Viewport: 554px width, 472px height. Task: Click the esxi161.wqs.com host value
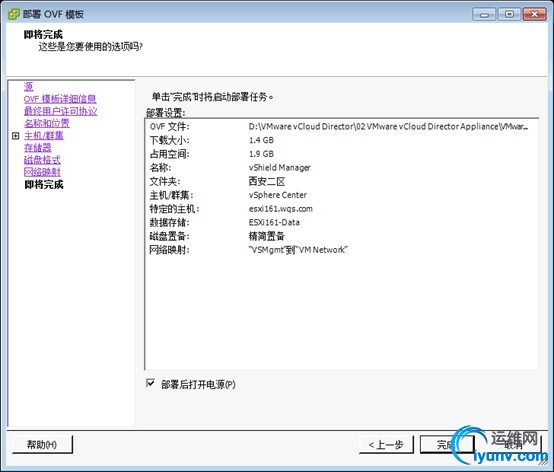point(281,209)
